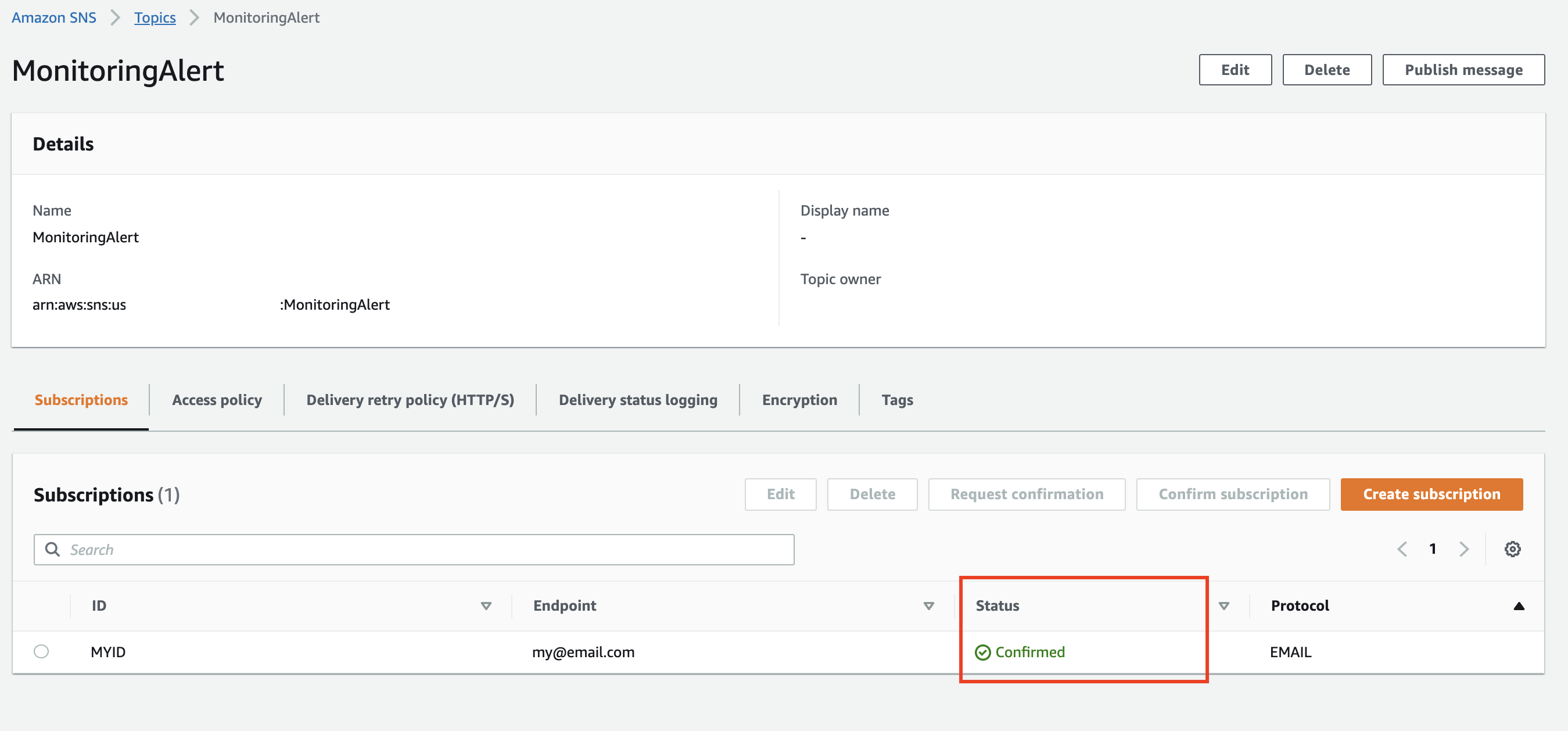Open the Tags tab
The width and height of the screenshot is (1568, 731).
click(x=896, y=400)
